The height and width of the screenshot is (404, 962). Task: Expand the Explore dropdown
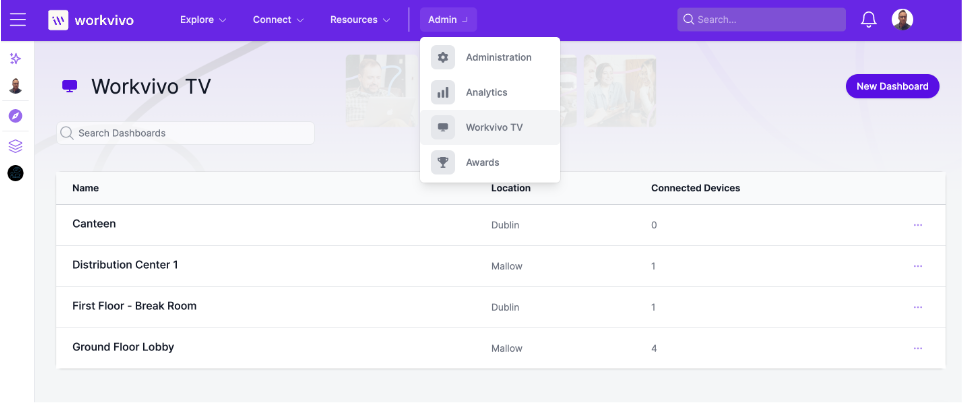coord(203,20)
